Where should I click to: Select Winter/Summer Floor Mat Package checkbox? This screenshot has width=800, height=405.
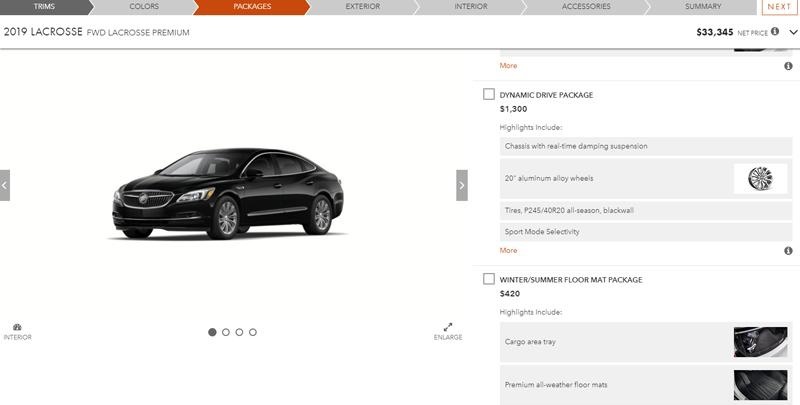tap(489, 279)
